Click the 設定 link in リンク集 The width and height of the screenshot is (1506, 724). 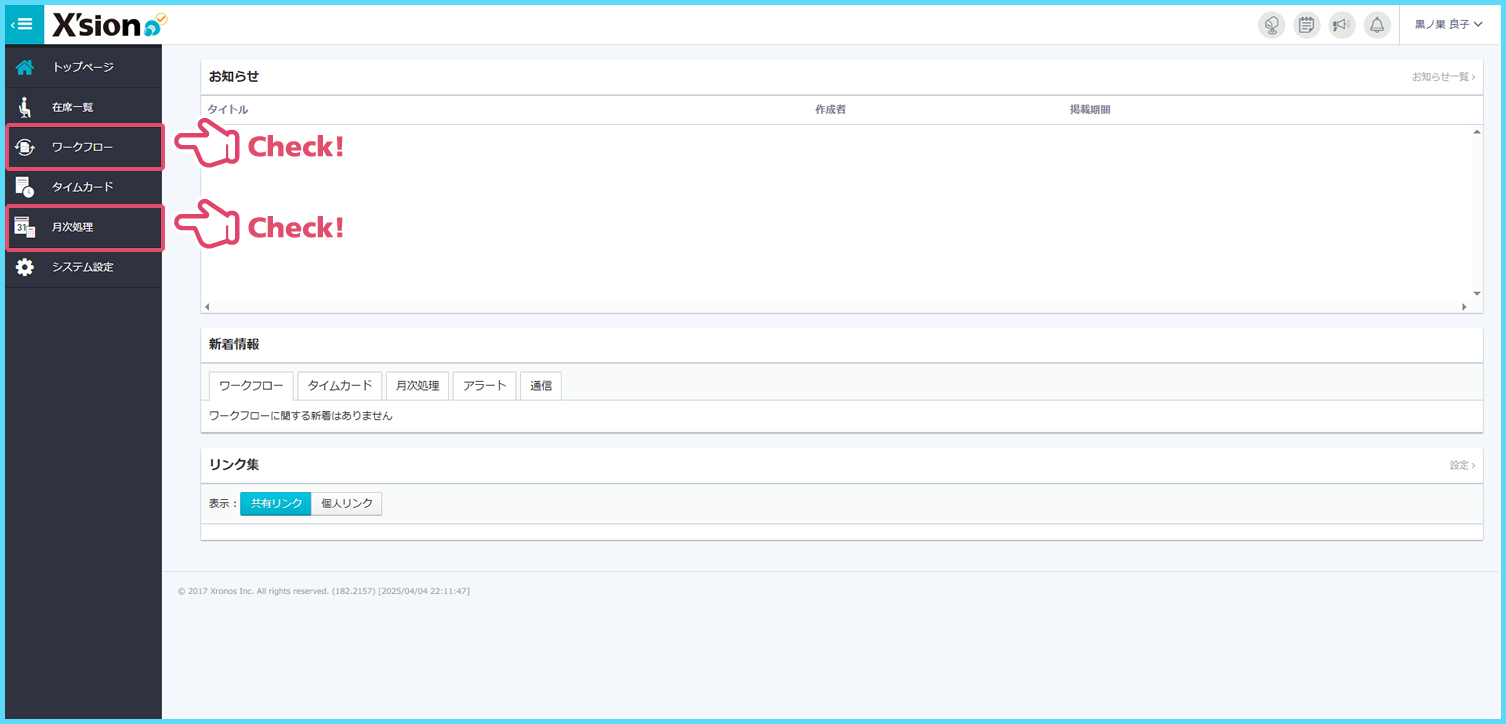1462,465
